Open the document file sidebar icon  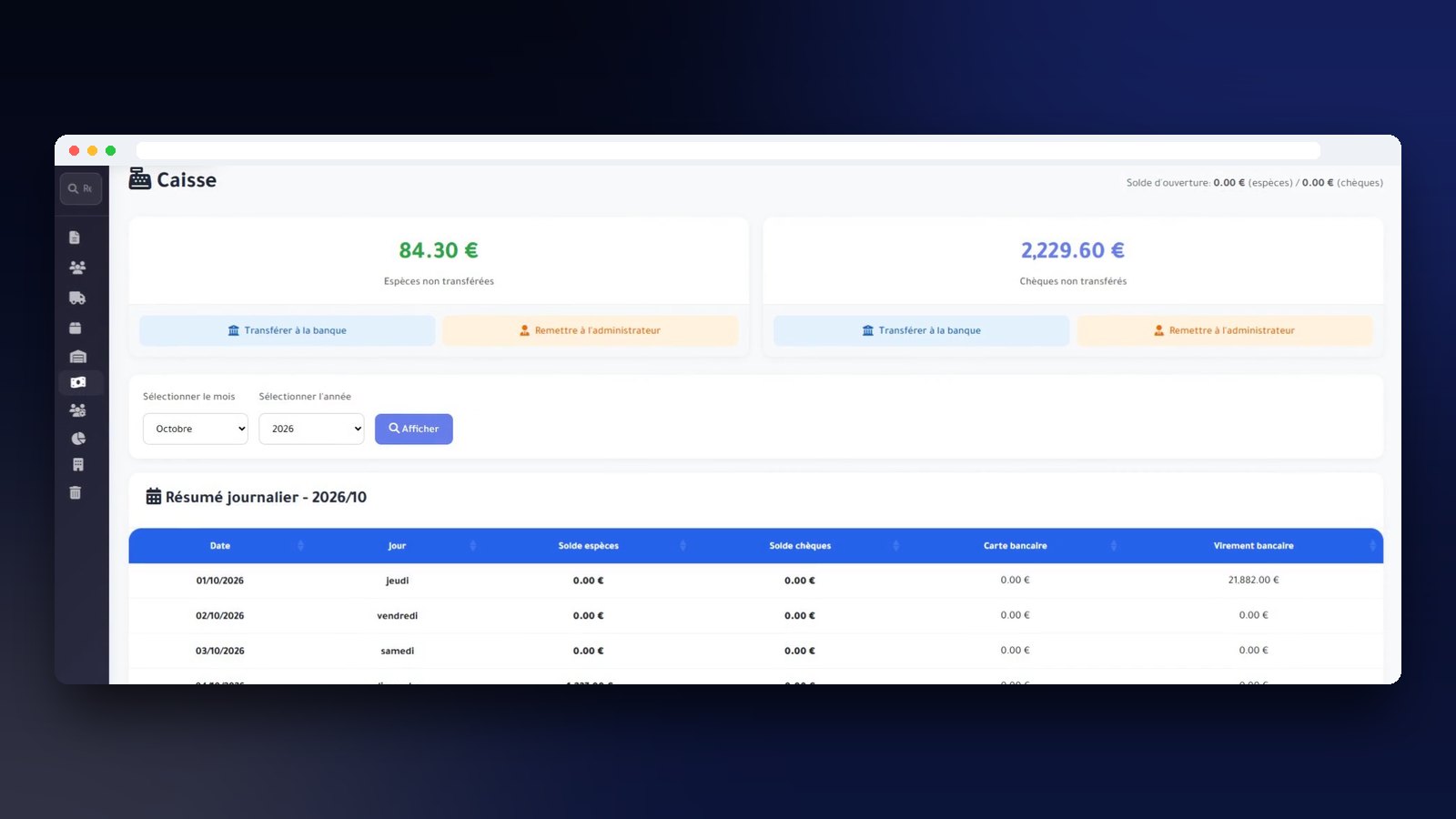(75, 238)
